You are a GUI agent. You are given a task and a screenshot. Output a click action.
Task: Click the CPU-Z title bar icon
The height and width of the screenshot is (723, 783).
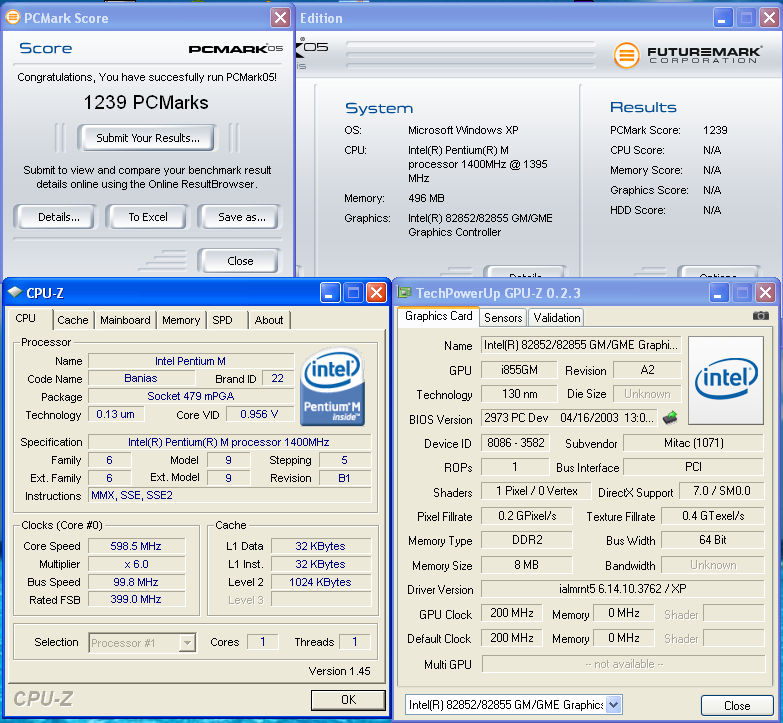(x=15, y=292)
